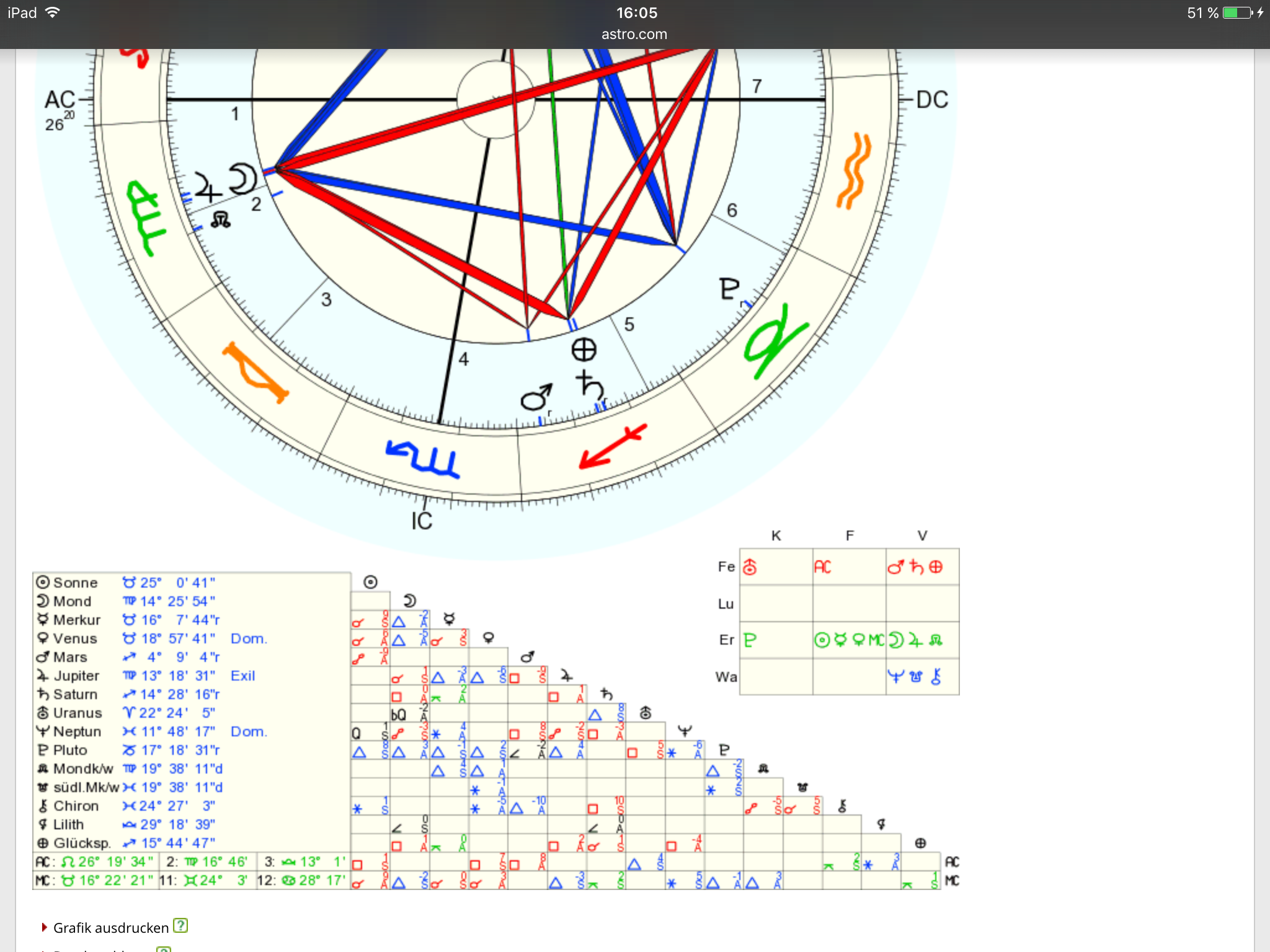
Task: Click the Fe row label in element grid
Action: pyautogui.click(x=726, y=566)
